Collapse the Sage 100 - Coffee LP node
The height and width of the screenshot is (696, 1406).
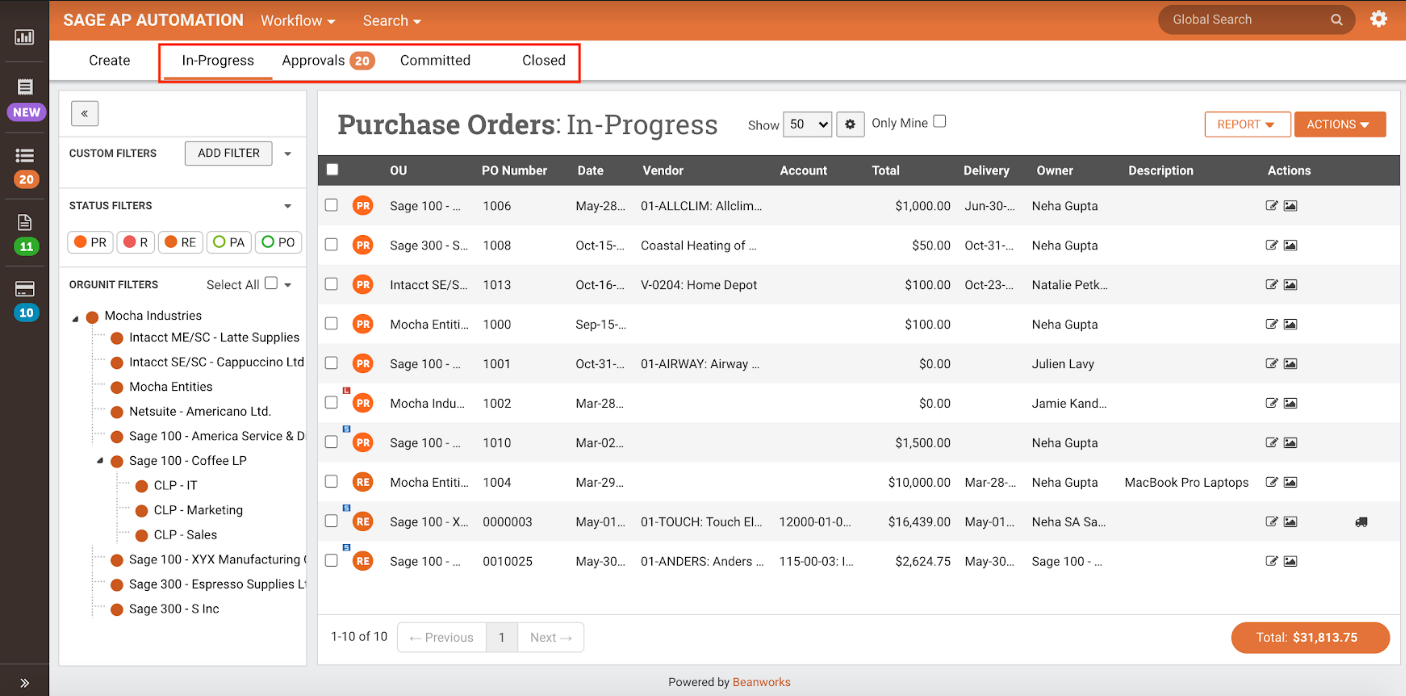pos(100,462)
